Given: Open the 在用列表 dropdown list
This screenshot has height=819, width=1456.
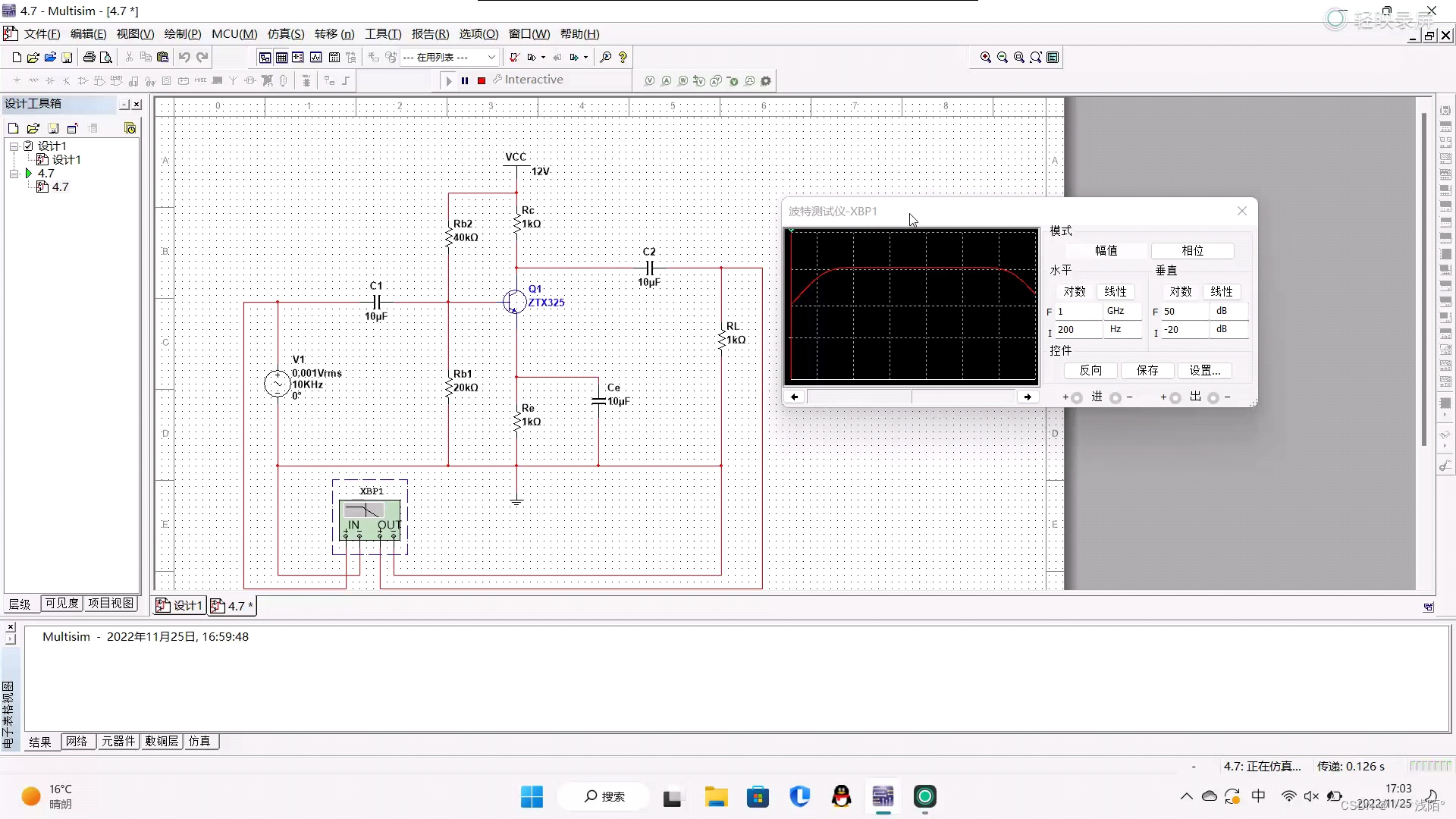Looking at the screenshot, I should 491,57.
